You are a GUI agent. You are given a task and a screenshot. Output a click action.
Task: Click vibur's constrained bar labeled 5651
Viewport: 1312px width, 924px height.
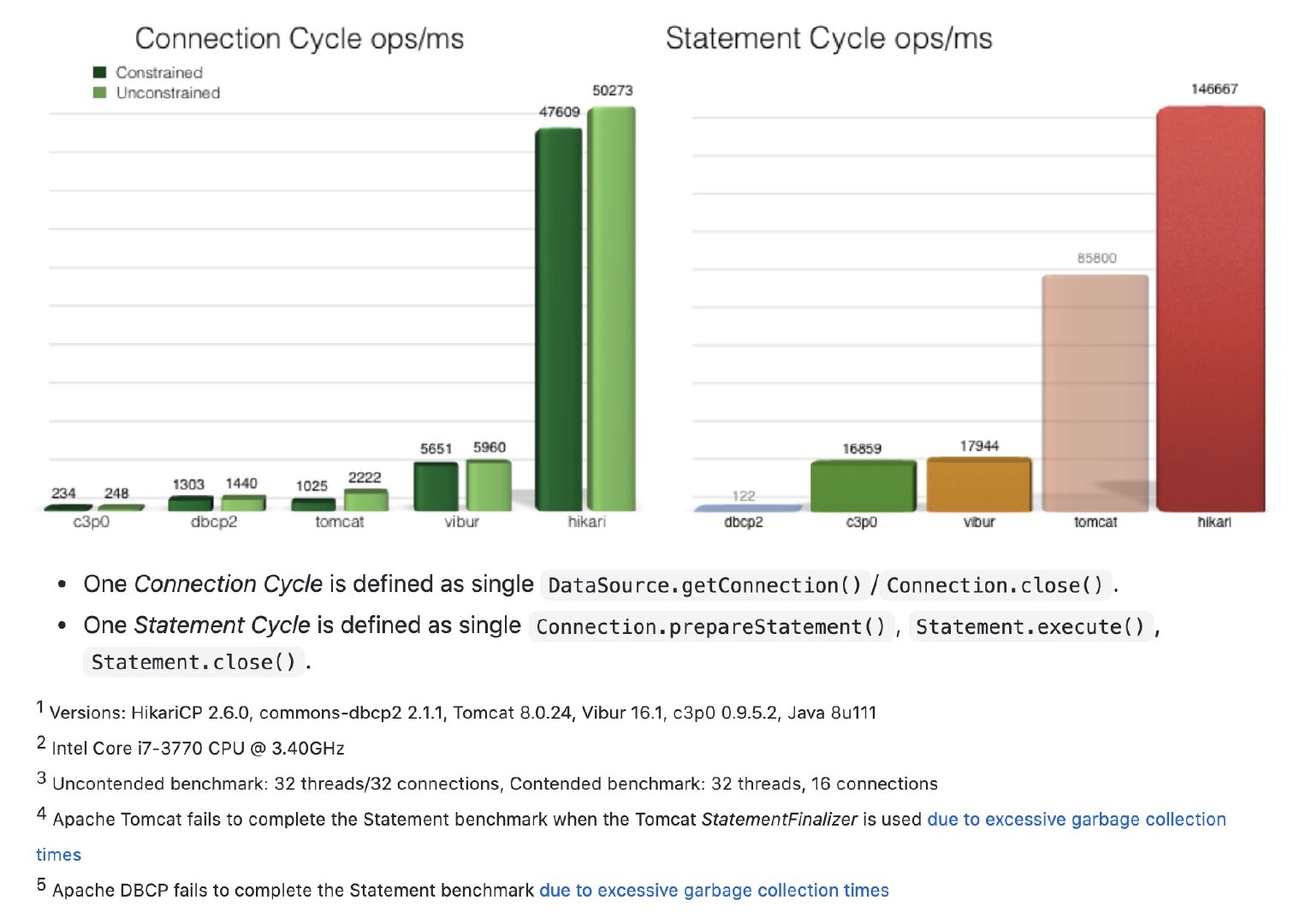pyautogui.click(x=436, y=486)
